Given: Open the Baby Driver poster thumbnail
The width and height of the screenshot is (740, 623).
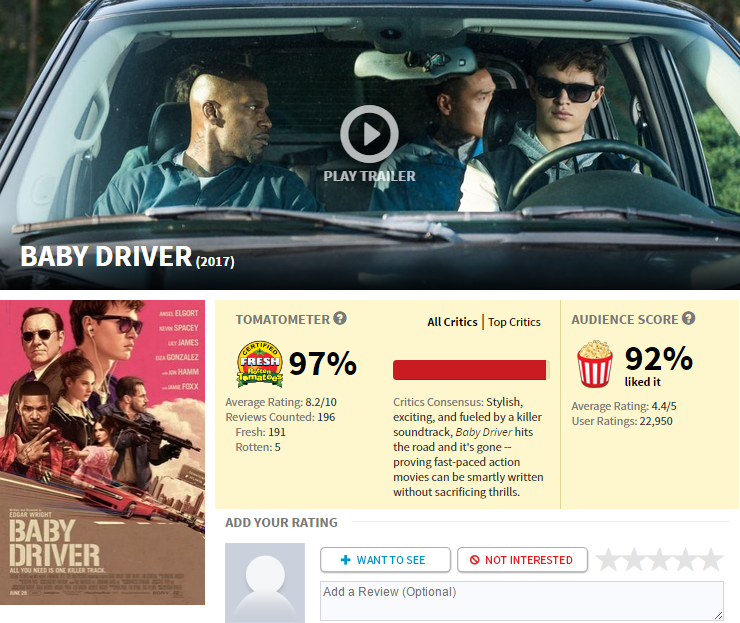Looking at the screenshot, I should (102, 452).
